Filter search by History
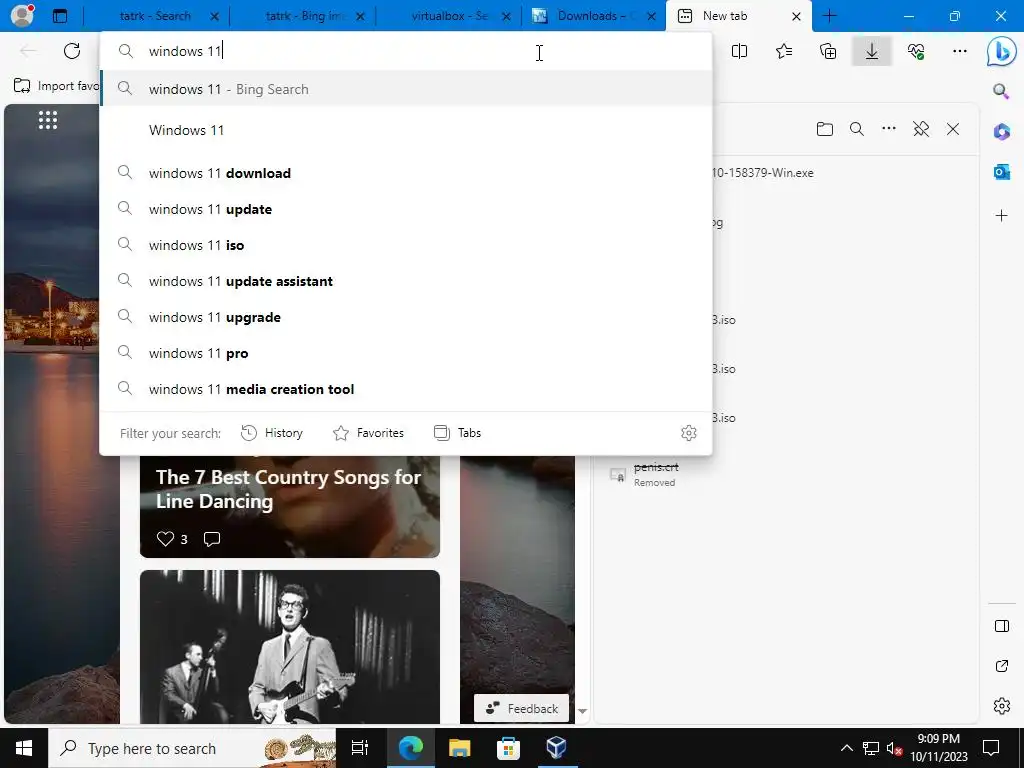Image resolution: width=1024 pixels, height=768 pixels. click(x=272, y=433)
